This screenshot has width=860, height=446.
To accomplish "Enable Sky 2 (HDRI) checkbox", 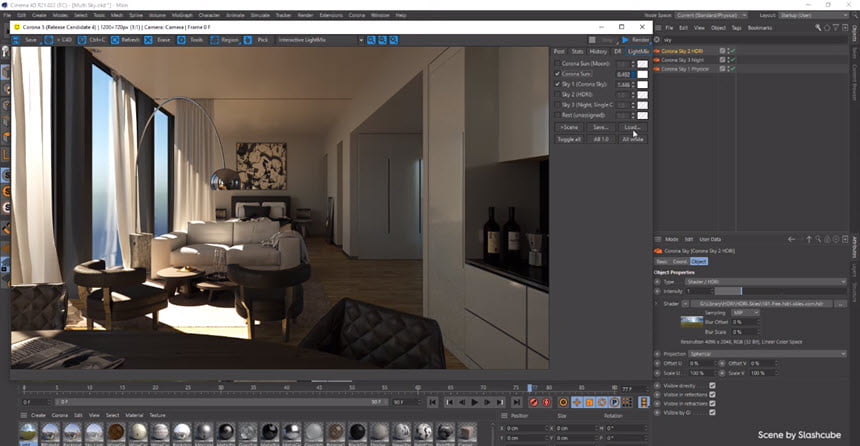I will [557, 94].
